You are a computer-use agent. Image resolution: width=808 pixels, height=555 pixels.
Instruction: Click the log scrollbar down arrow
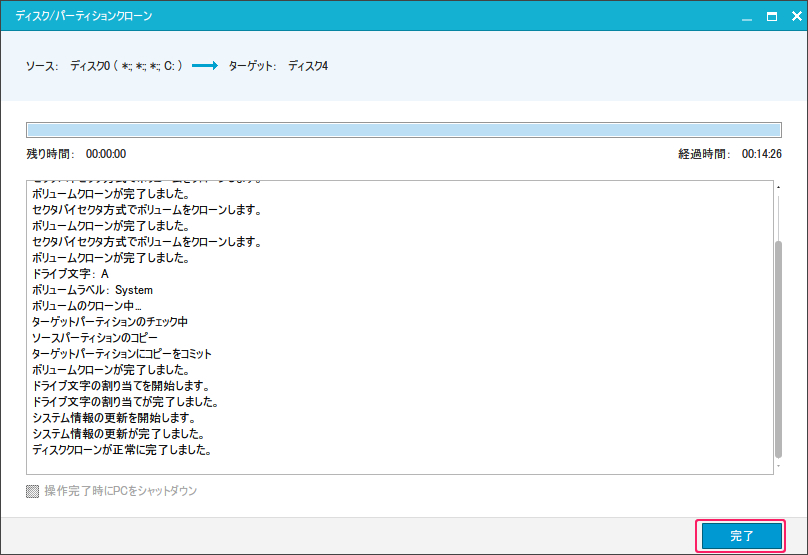[778, 466]
